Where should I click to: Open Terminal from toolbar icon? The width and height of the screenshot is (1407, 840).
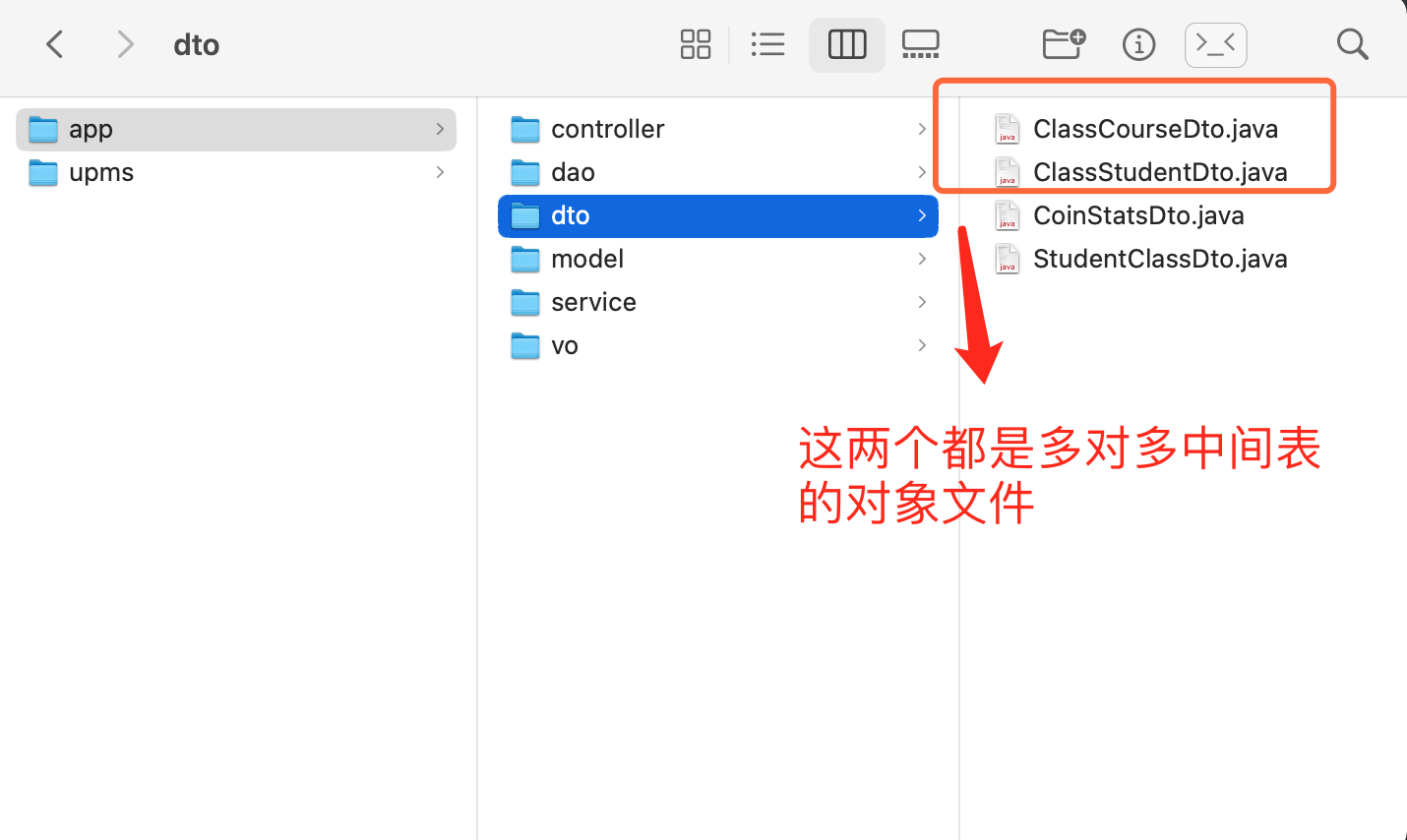click(x=1216, y=44)
